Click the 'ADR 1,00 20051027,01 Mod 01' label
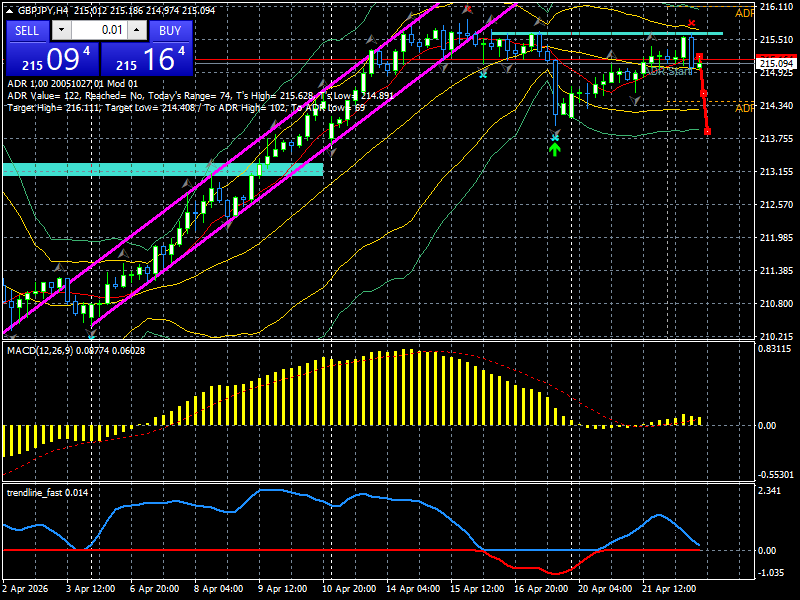Screen dimensions: 800x600 pos(72,84)
